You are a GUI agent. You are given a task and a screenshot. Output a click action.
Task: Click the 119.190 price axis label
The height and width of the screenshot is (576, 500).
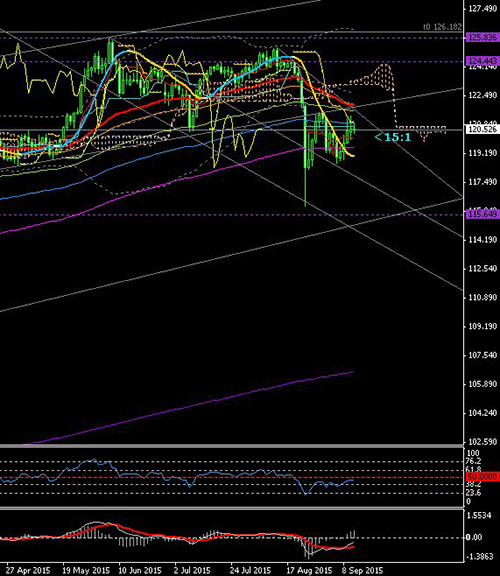click(x=483, y=153)
